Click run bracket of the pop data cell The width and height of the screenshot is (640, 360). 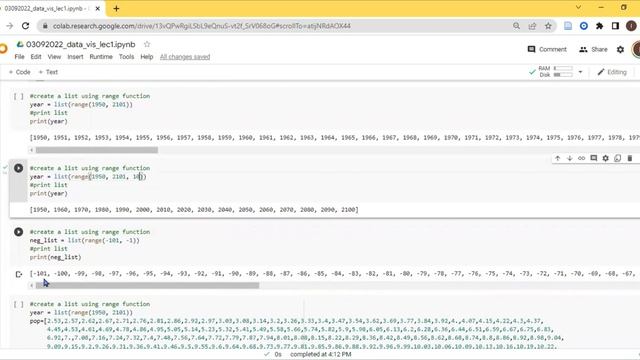pyautogui.click(x=18, y=304)
